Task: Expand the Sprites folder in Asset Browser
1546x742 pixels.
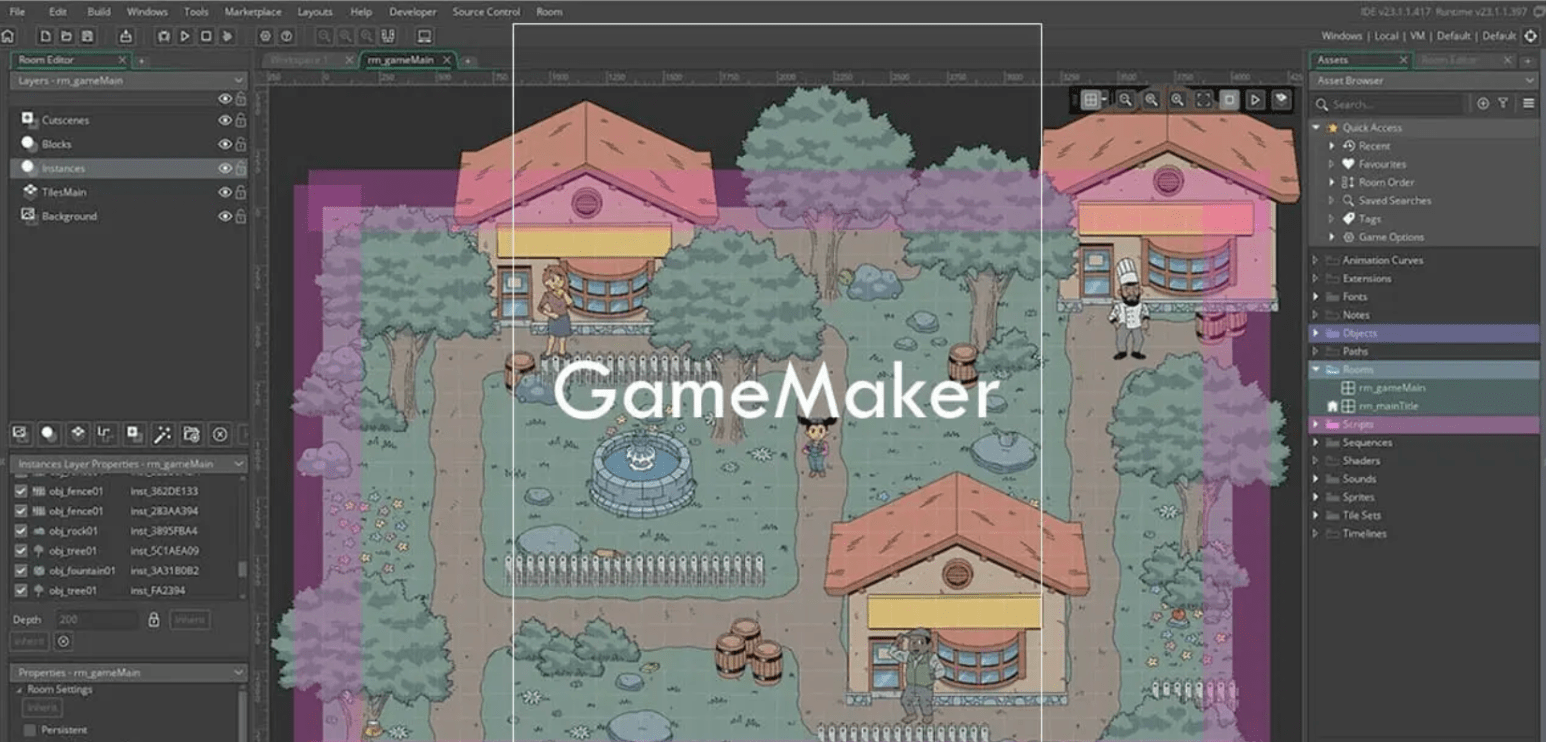Action: 1315,497
